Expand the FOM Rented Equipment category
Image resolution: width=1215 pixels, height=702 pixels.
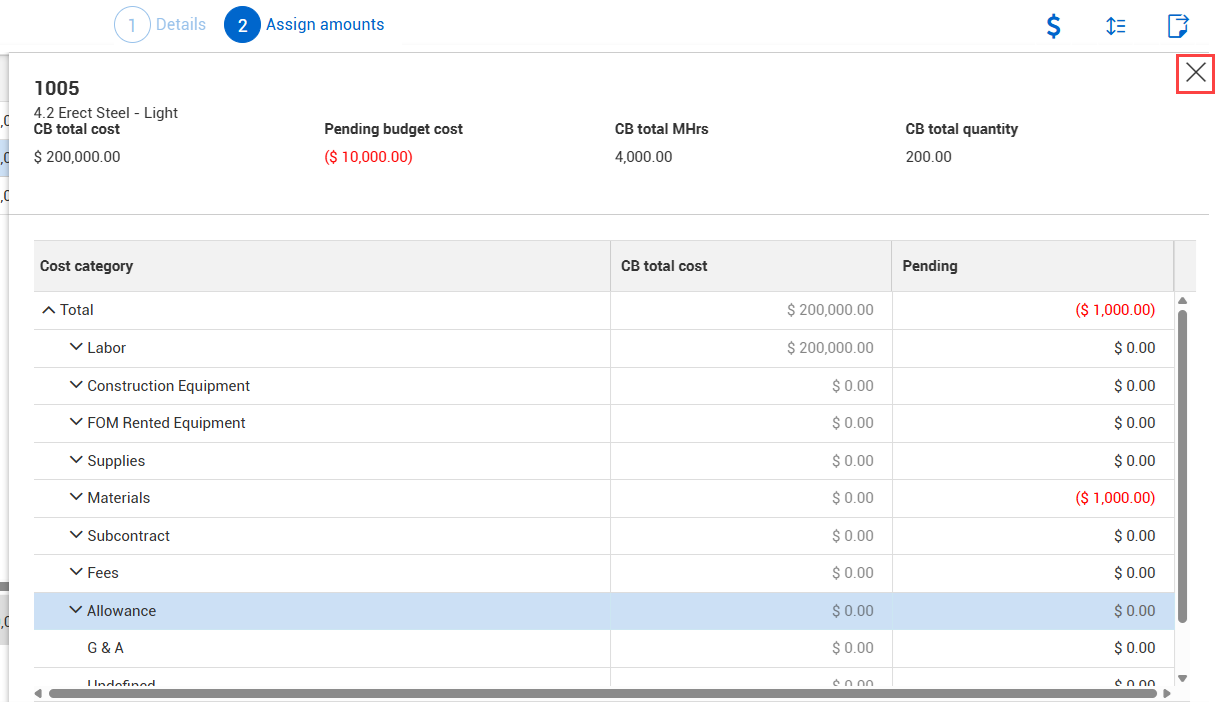[x=76, y=422]
